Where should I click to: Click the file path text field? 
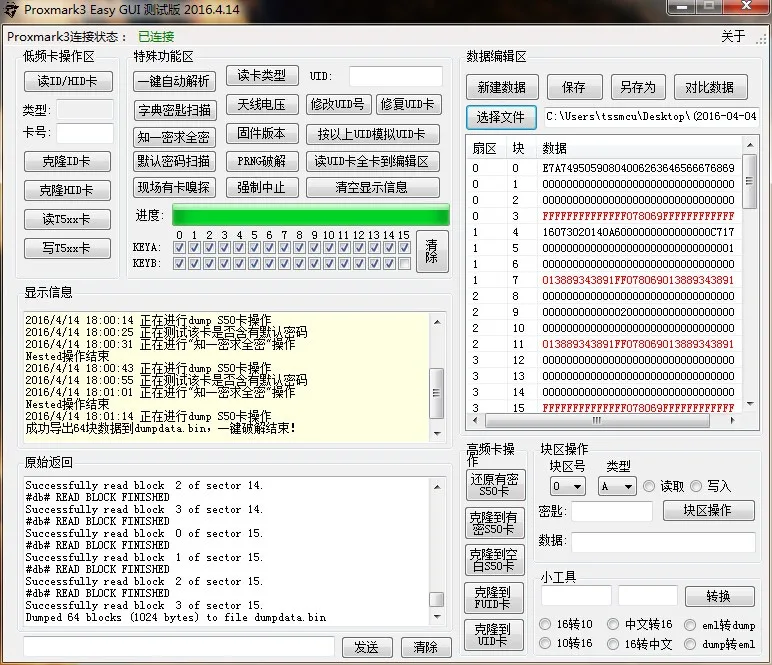(651, 117)
